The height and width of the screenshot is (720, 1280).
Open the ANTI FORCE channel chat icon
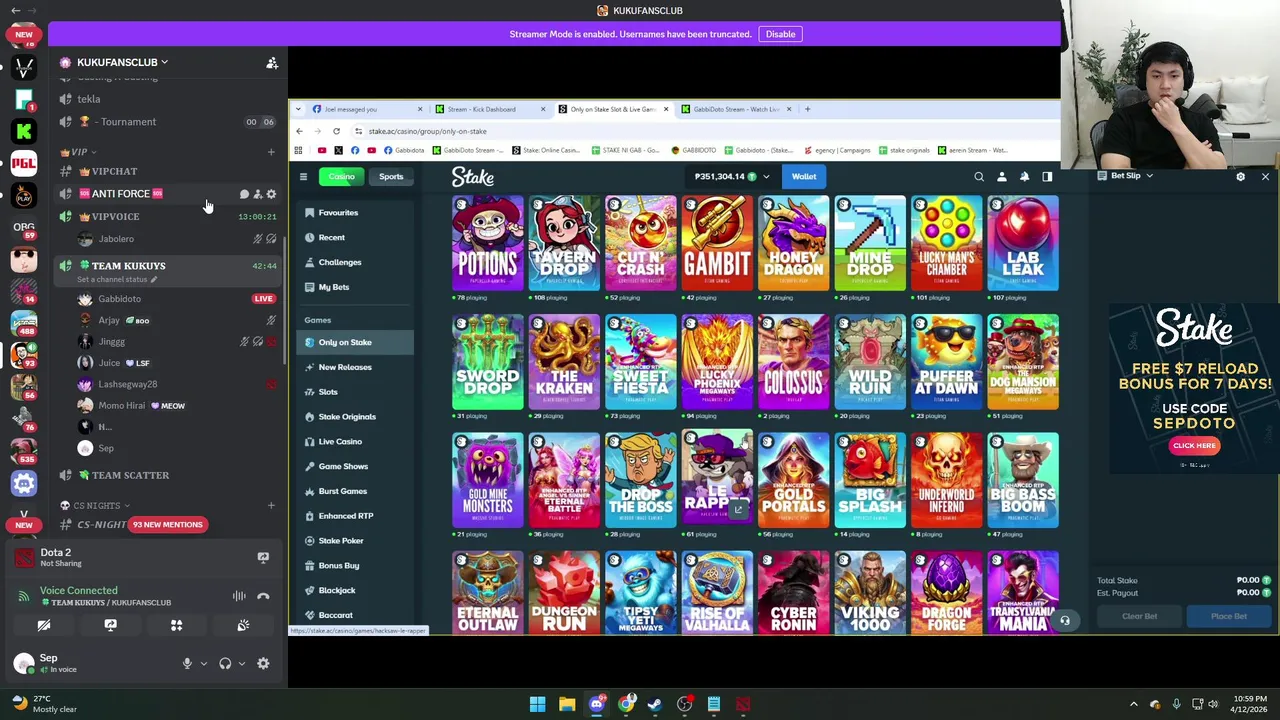(x=244, y=194)
